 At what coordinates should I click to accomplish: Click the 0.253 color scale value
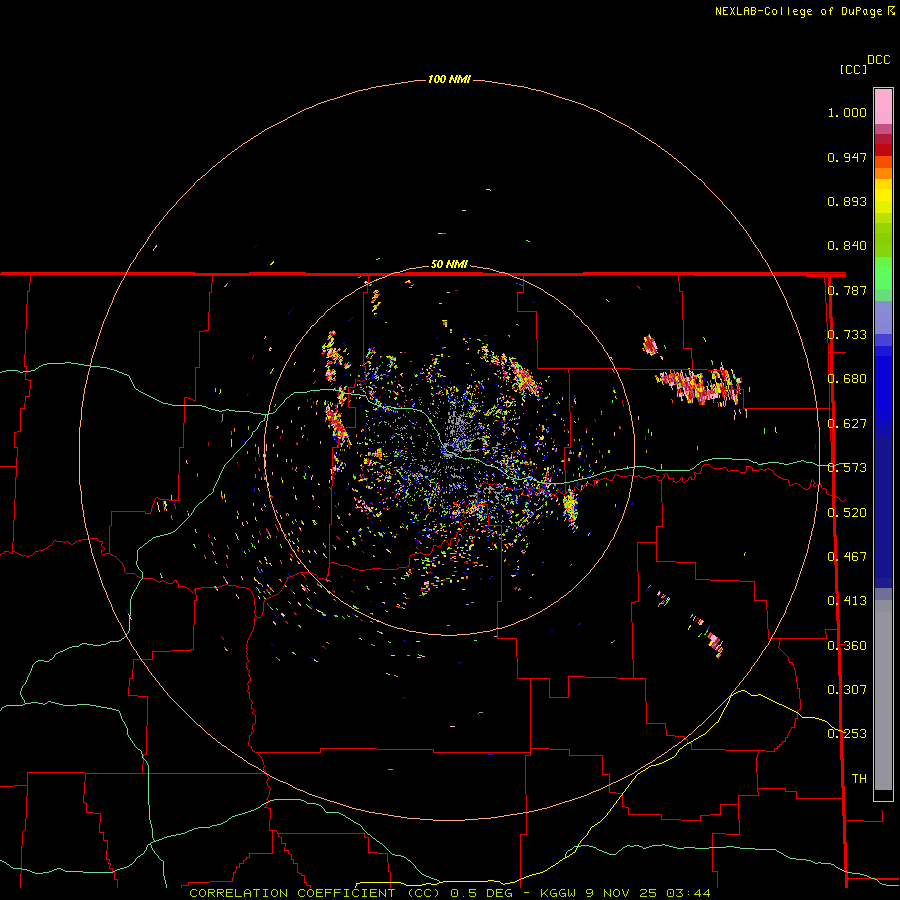[847, 734]
